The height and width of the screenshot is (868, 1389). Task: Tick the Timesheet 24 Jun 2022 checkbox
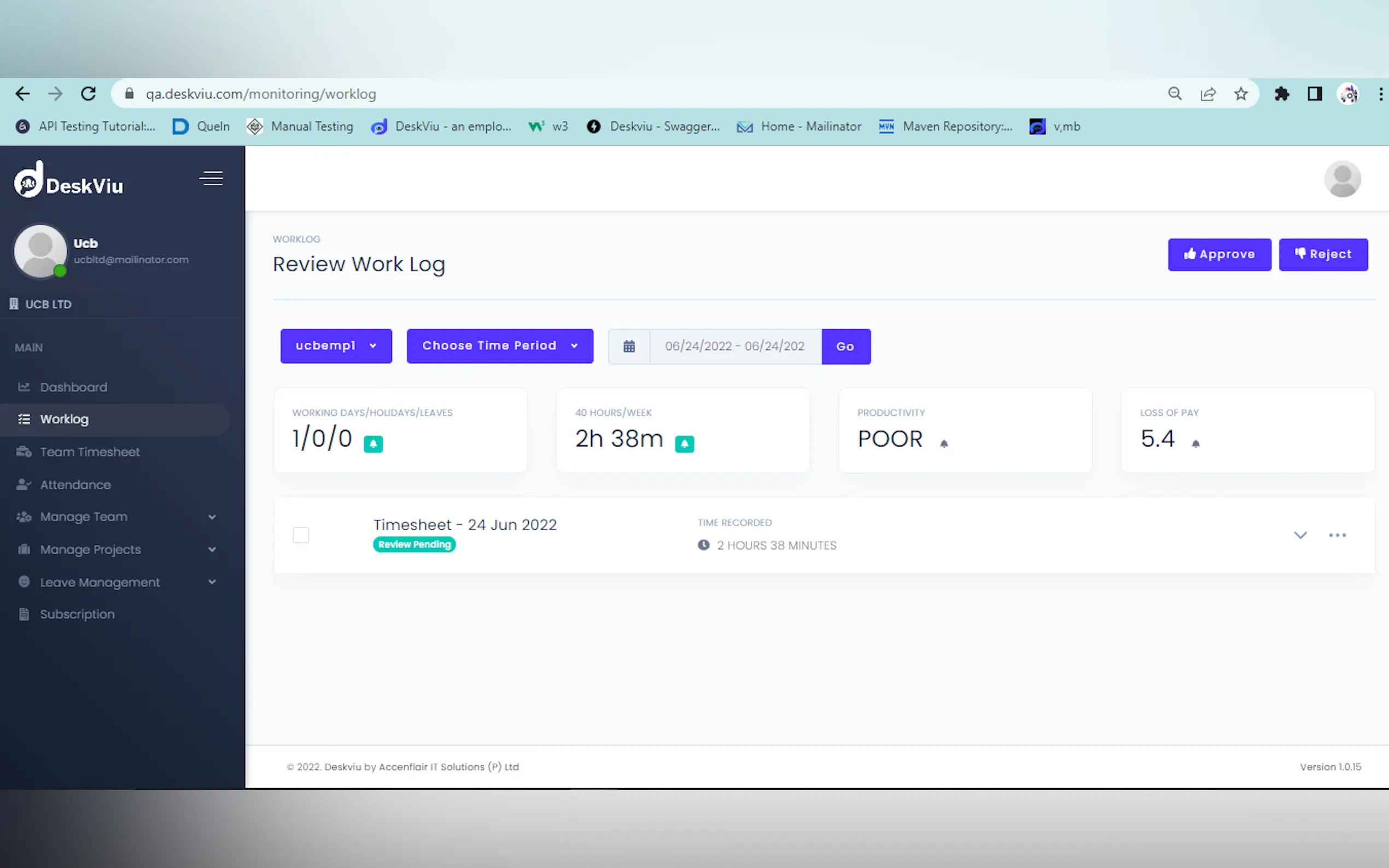[x=301, y=535]
